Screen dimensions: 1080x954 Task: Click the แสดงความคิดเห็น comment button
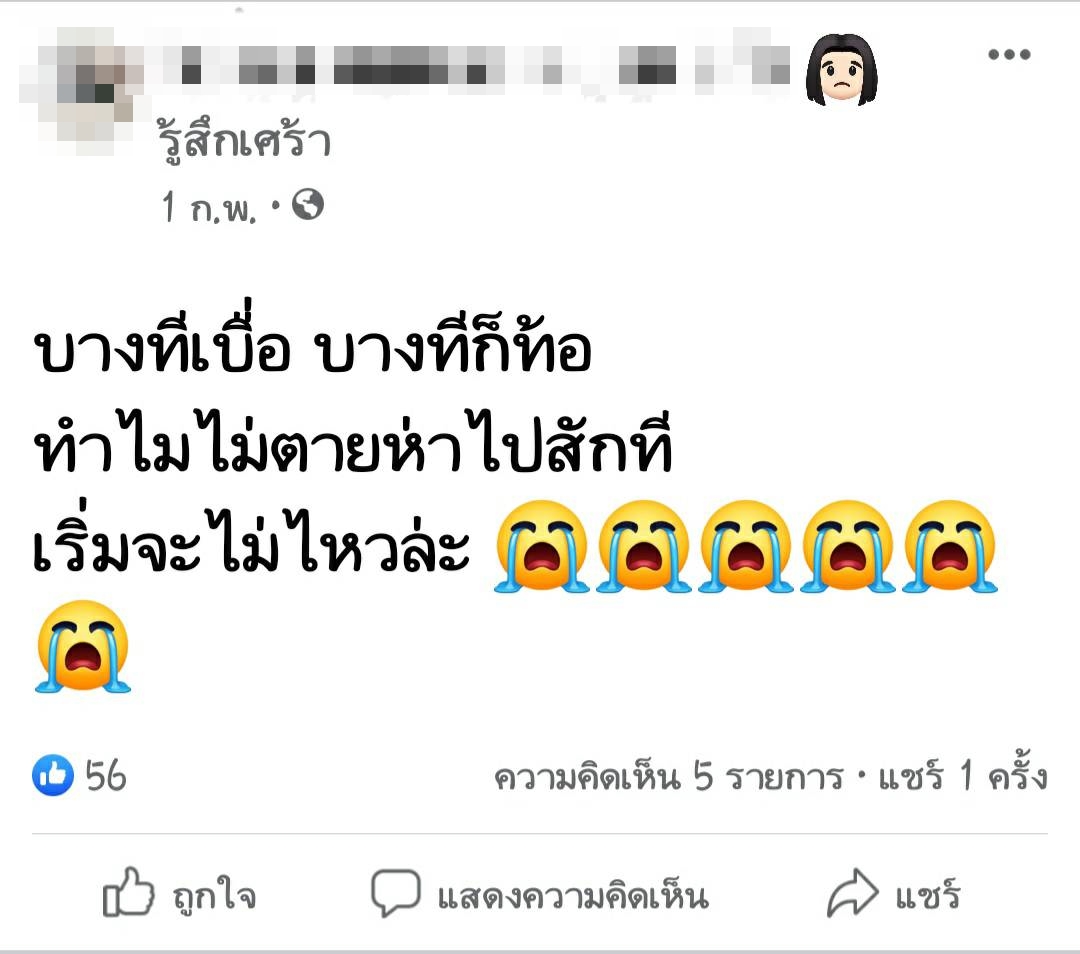point(540,894)
